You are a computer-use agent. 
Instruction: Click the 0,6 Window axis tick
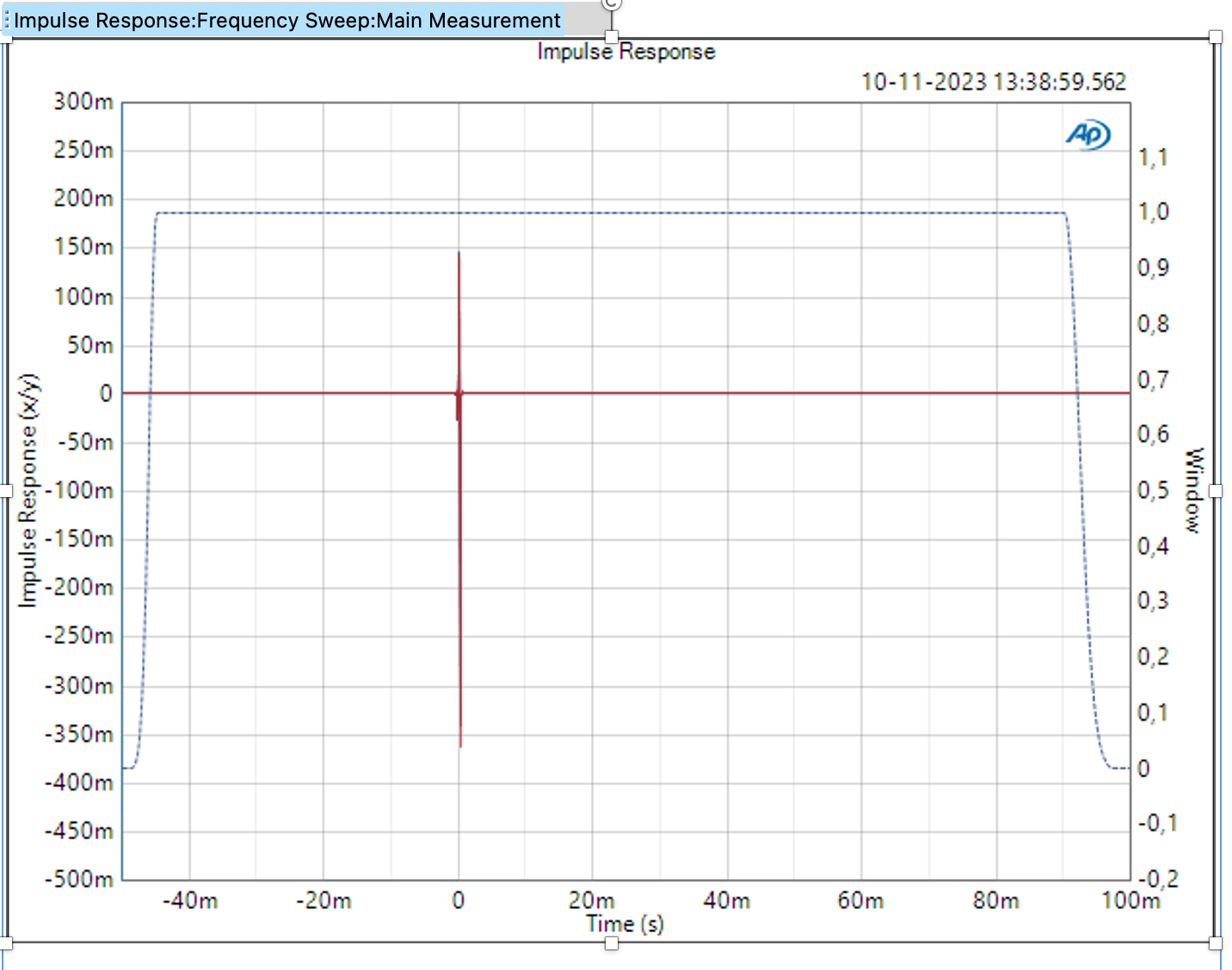(x=1153, y=434)
